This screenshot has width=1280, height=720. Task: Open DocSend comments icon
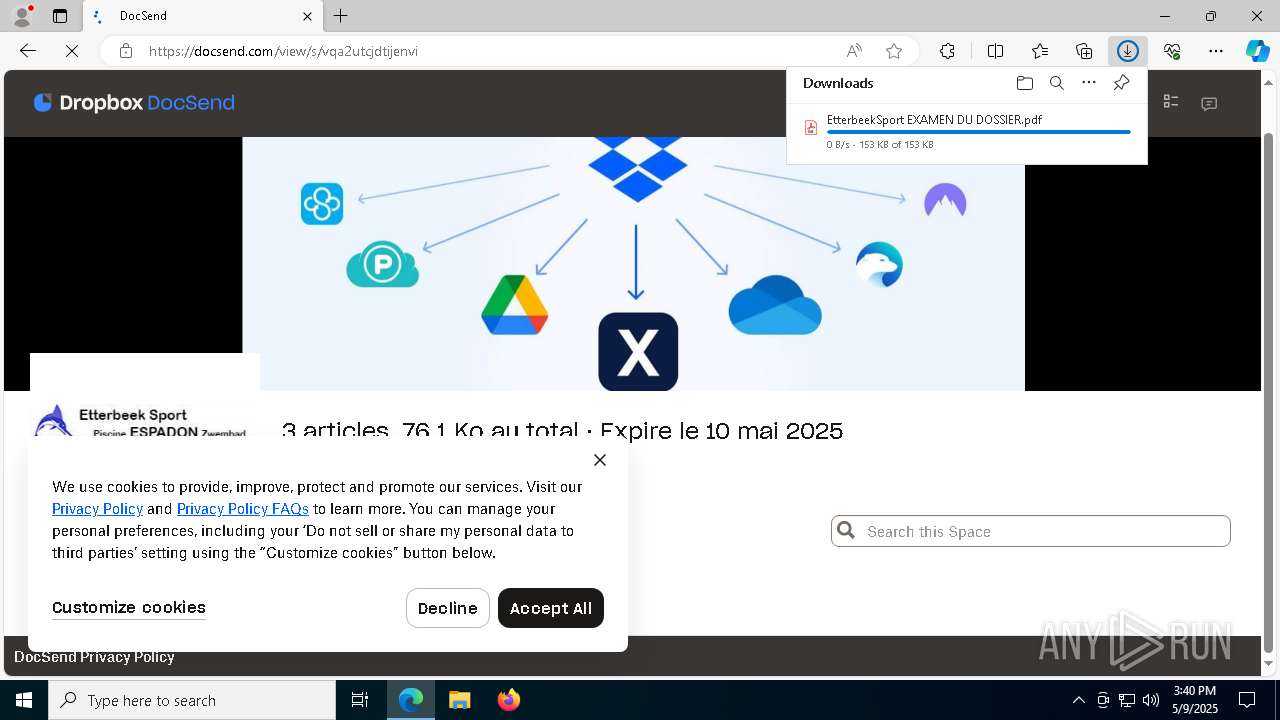[1209, 103]
